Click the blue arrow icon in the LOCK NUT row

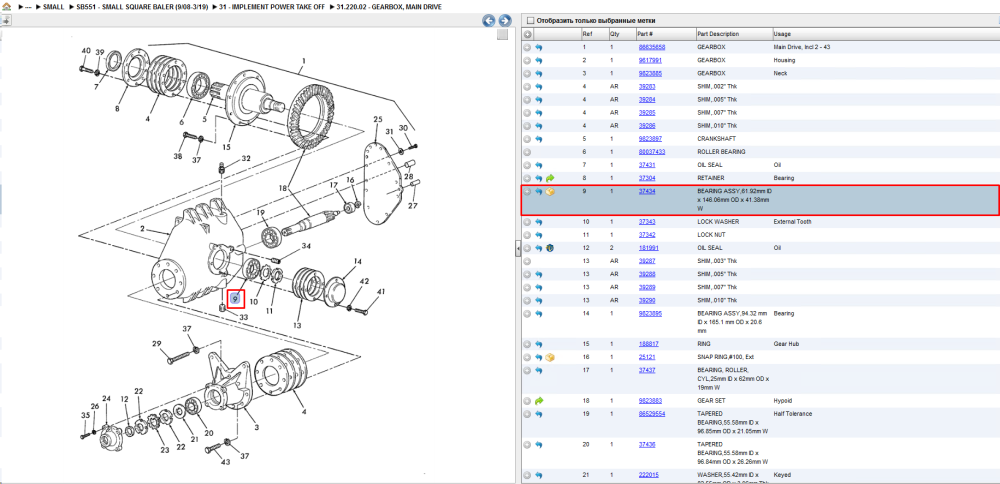(x=539, y=235)
